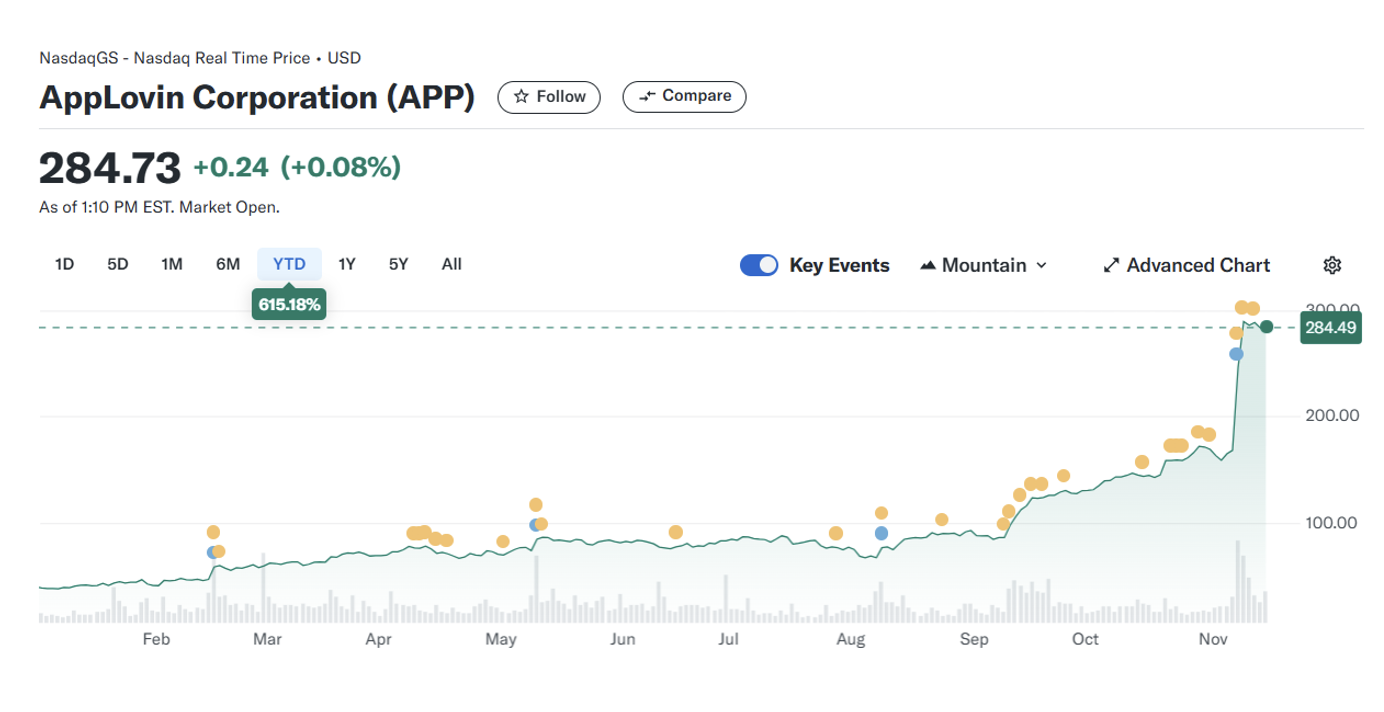Screen dimensions: 1384x712
Task: Click the Mar x-axis label
Action: [x=267, y=639]
